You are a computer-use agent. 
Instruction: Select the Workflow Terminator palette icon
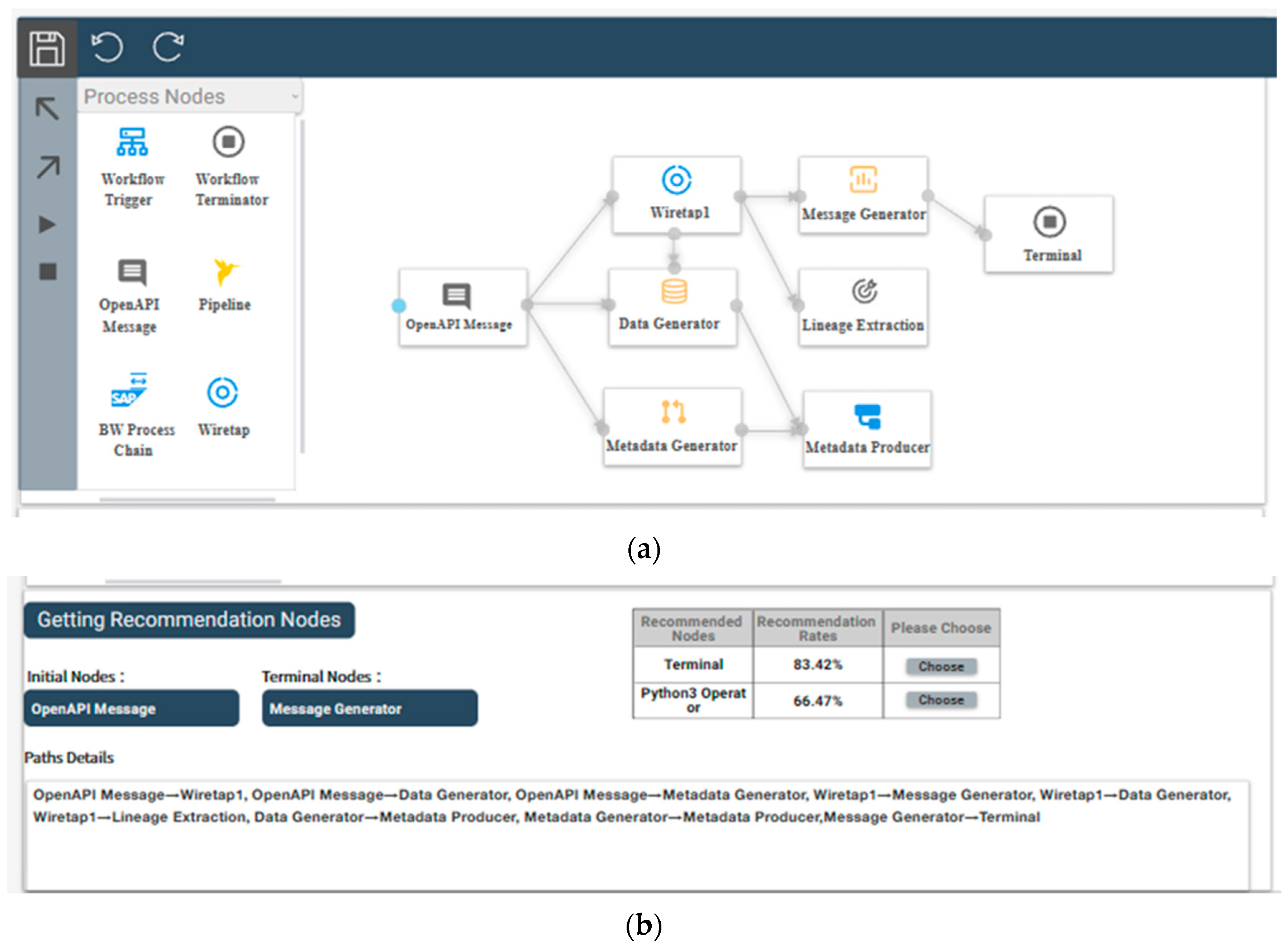pos(229,142)
